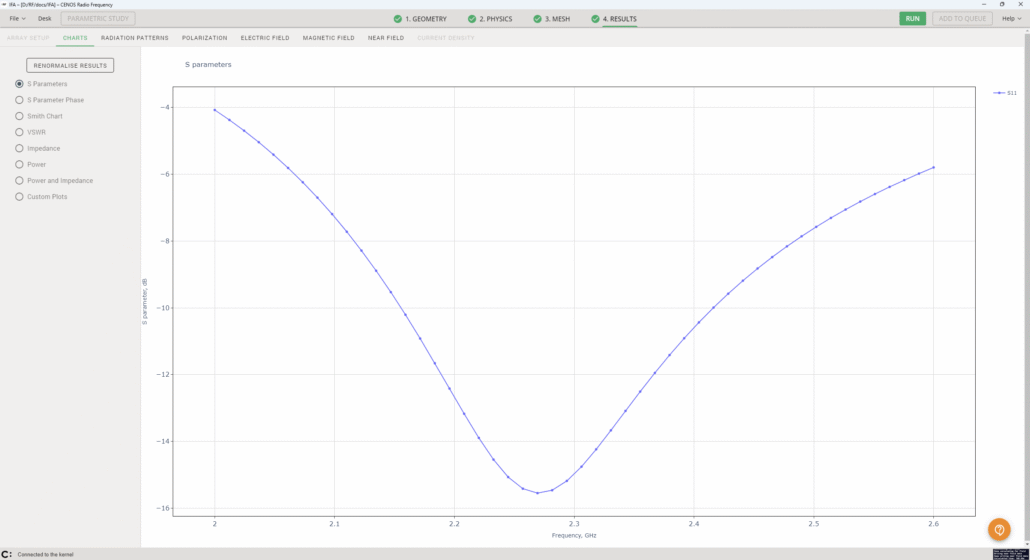Toggle the S11 legend entry in chart
The image size is (1030, 560).
1005,93
